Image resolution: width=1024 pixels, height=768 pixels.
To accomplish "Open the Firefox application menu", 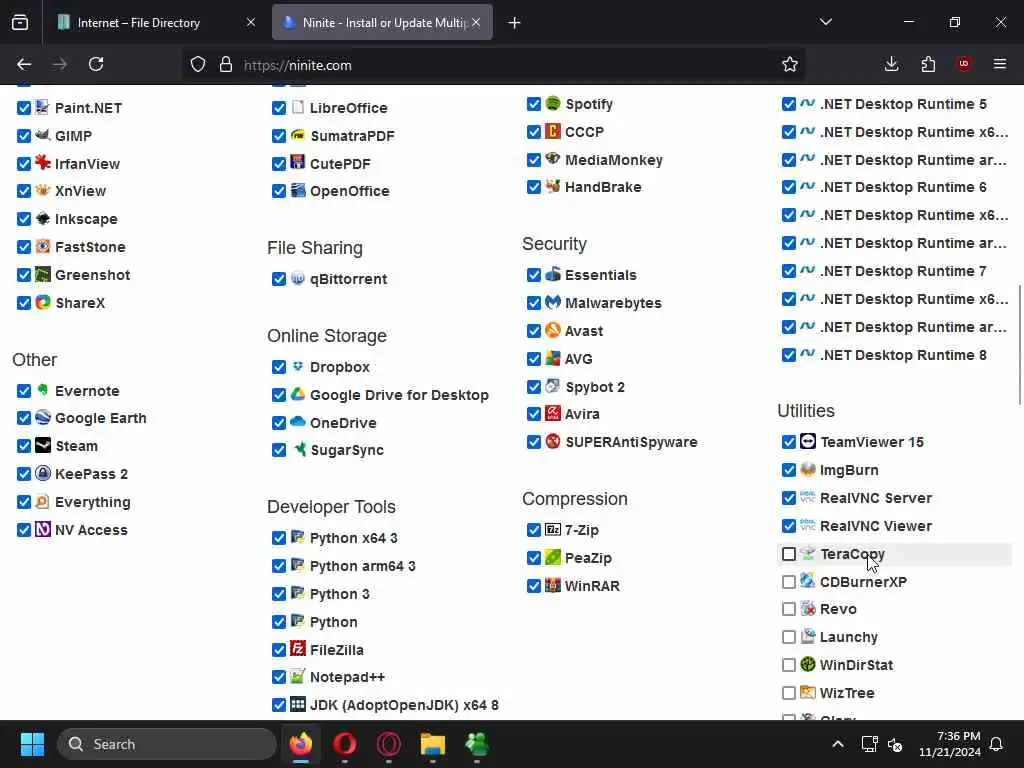I will 1000,64.
